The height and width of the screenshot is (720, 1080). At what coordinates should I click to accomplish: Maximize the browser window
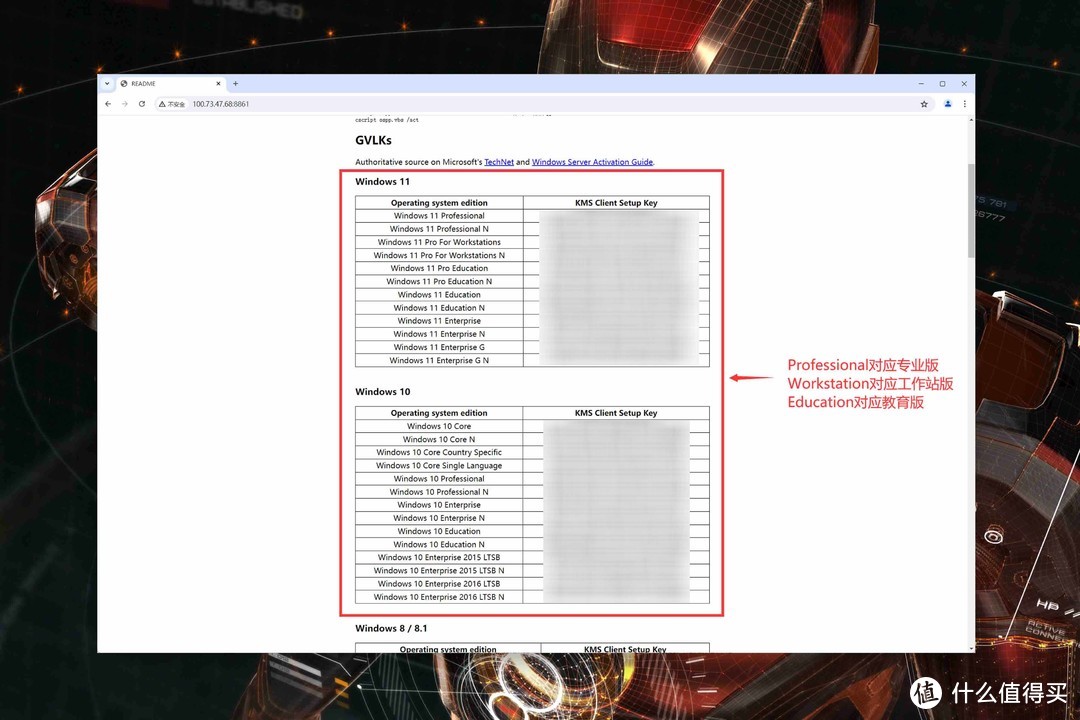[942, 83]
